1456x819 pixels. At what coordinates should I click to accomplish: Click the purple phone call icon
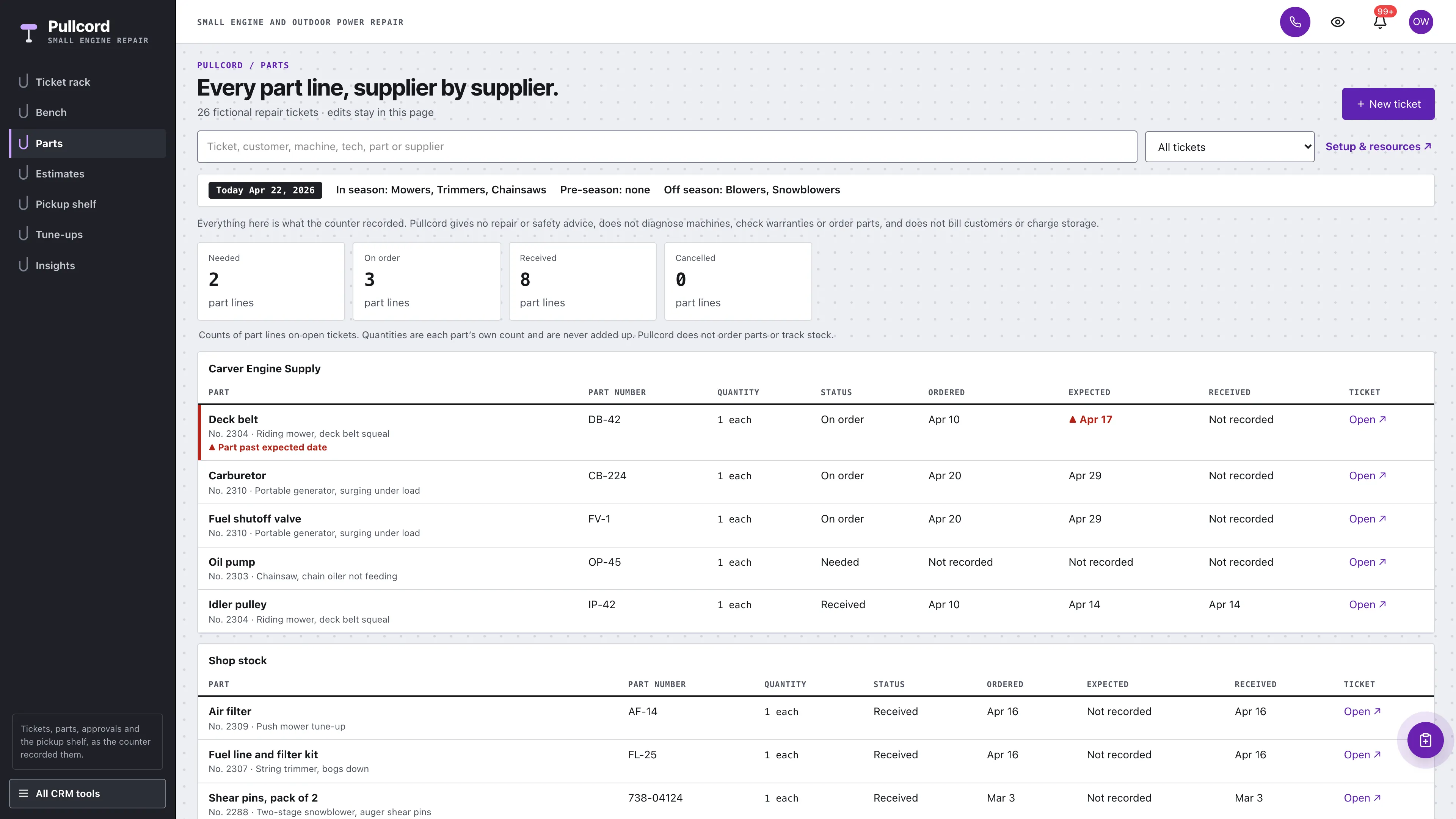1295,22
